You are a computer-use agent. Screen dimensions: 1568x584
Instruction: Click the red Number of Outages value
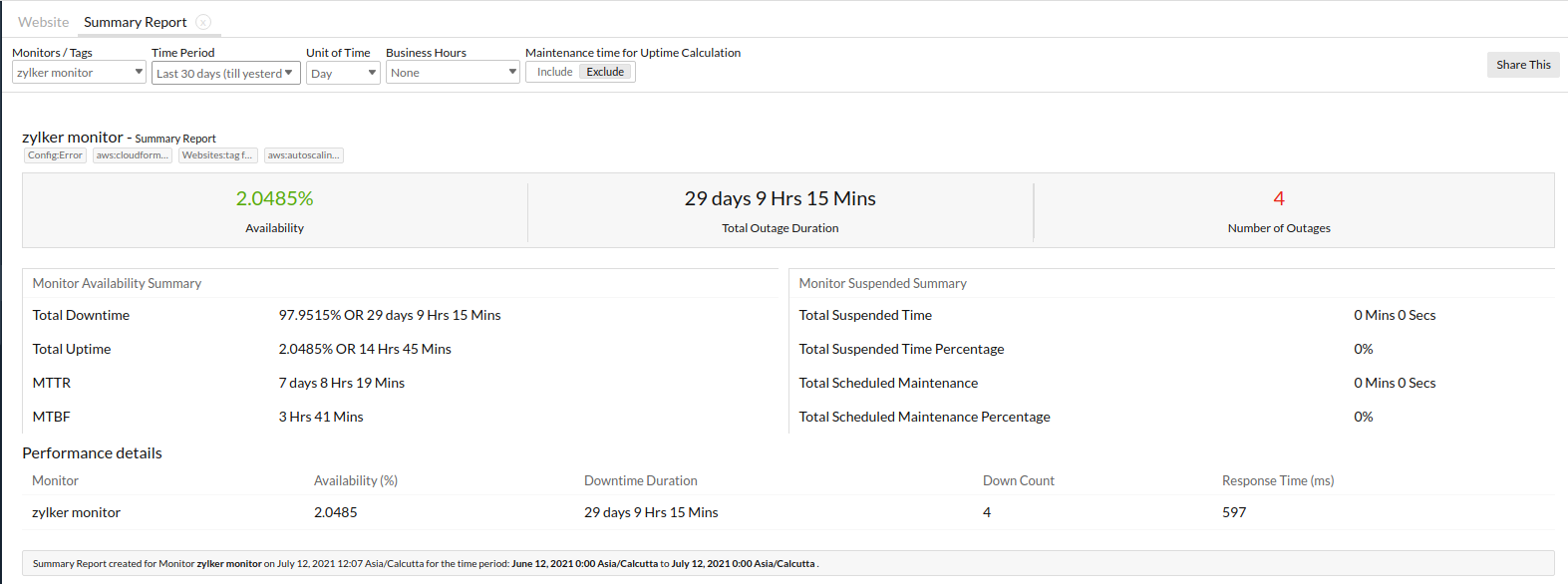(1279, 198)
